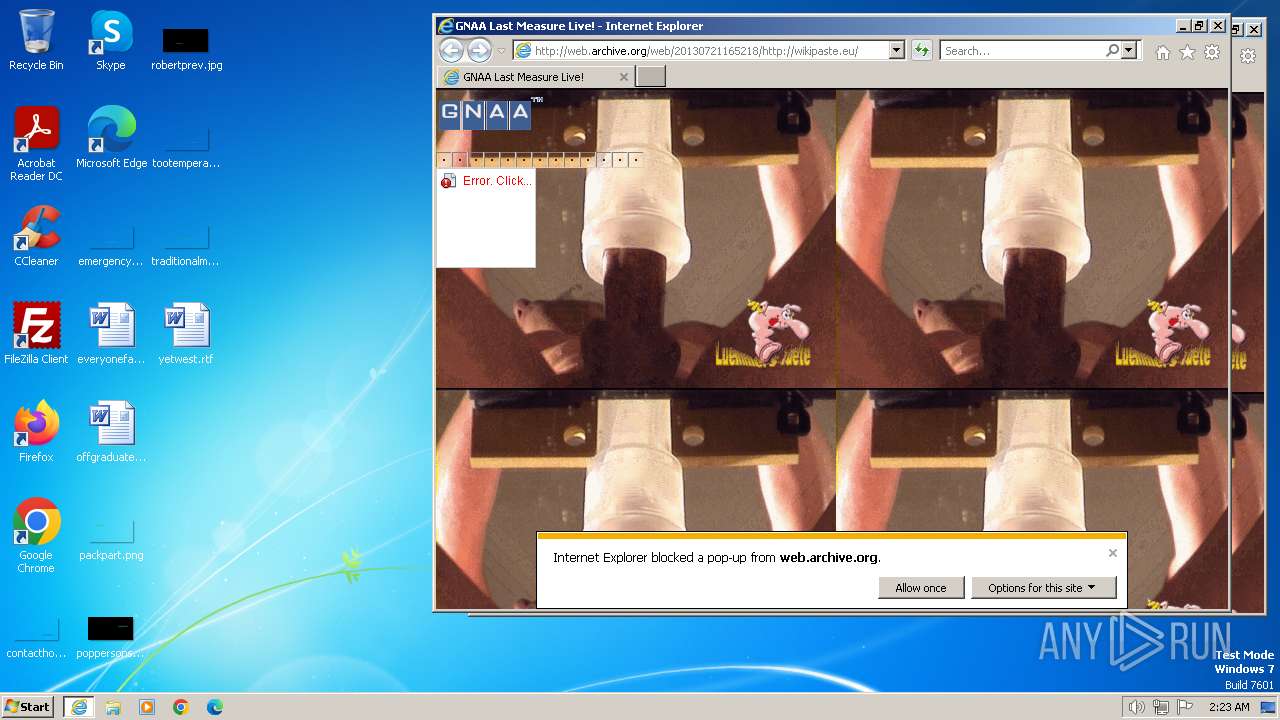Image resolution: width=1280 pixels, height=720 pixels.
Task: Select the Microsoft Edge desktop shortcut
Action: tap(111, 138)
